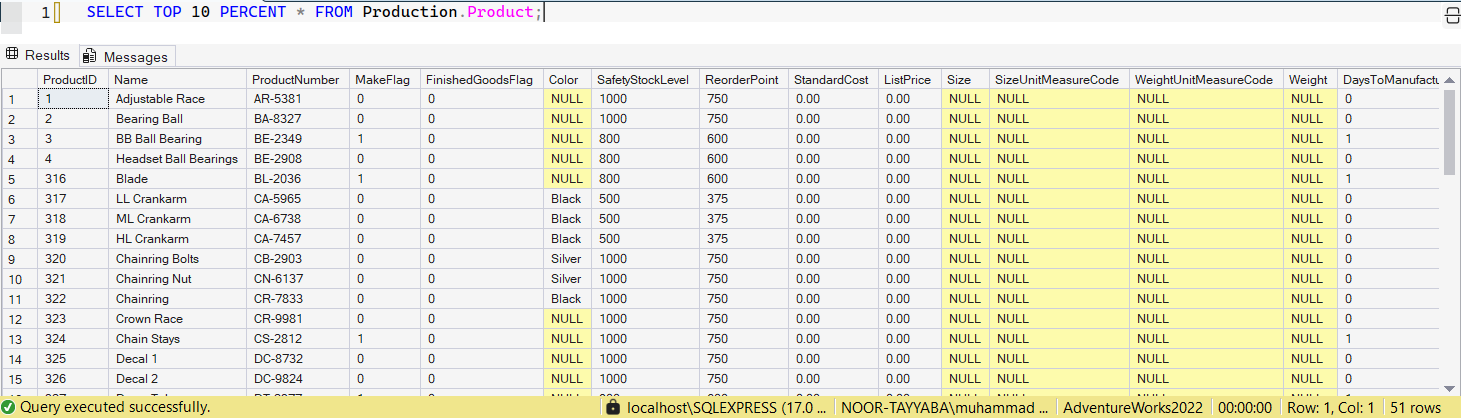The image size is (1461, 418).
Task: Click the localhost\SQLEXPRESS server status entry
Action: [x=727, y=408]
